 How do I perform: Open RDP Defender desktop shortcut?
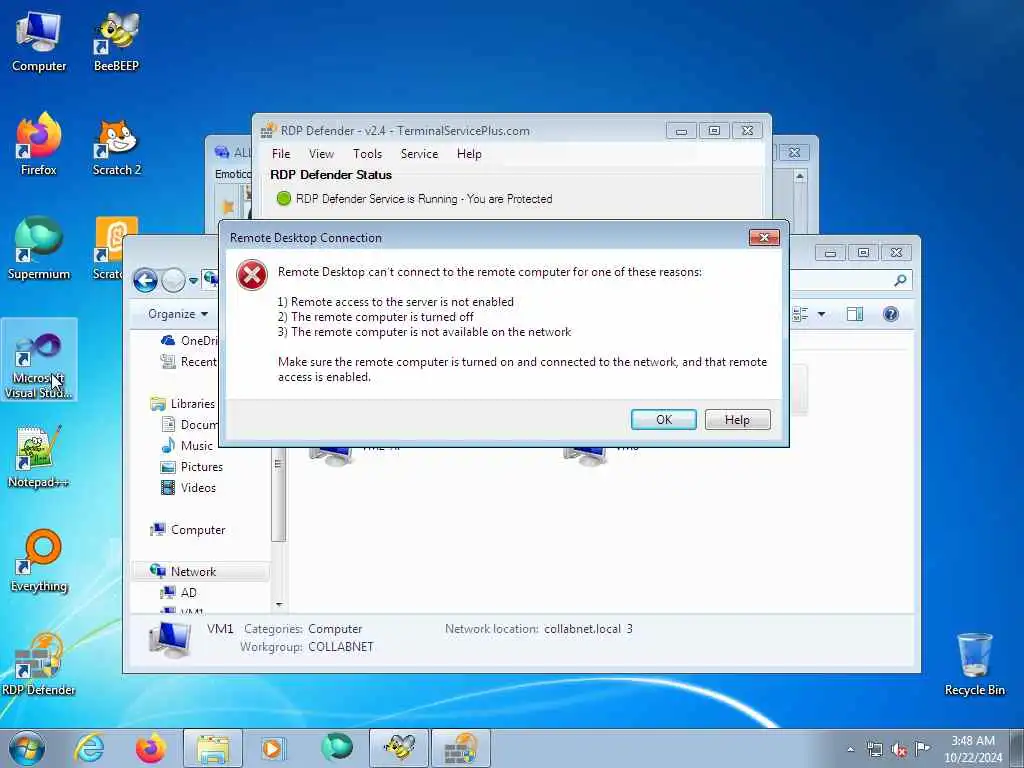coord(39,664)
